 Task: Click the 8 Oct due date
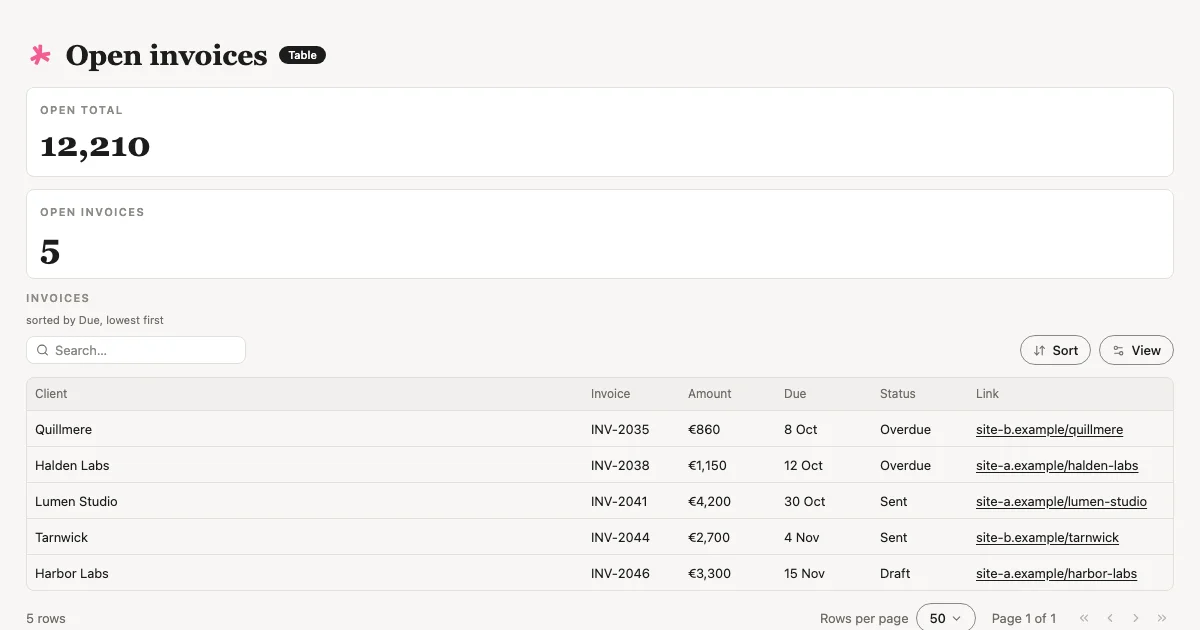tap(801, 429)
